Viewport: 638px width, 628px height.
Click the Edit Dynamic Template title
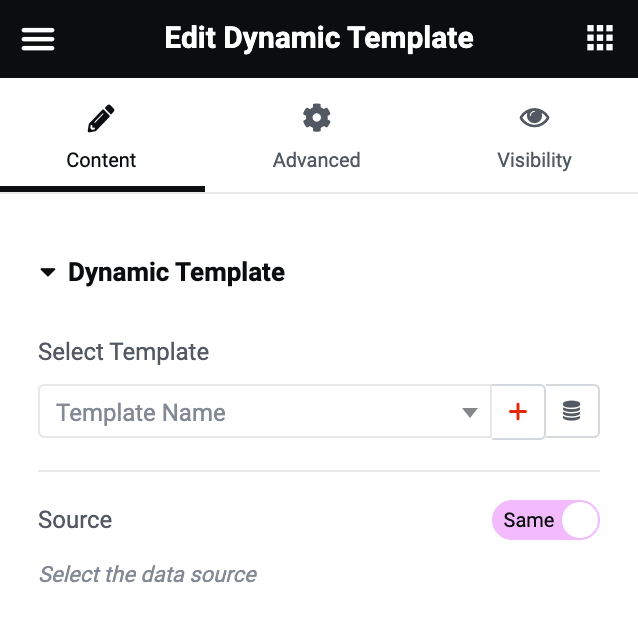pyautogui.click(x=319, y=39)
